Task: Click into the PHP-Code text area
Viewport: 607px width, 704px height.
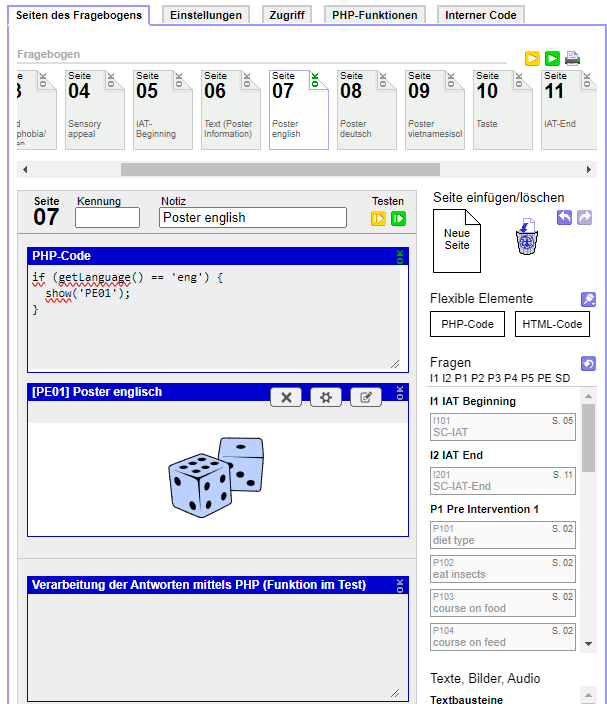Action: pos(214,317)
